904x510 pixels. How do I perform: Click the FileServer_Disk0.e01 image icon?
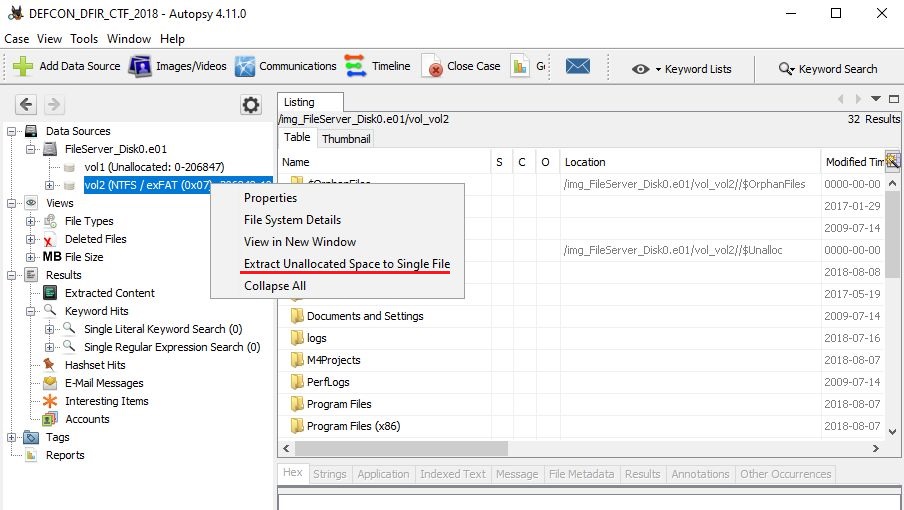pyautogui.click(x=50, y=149)
